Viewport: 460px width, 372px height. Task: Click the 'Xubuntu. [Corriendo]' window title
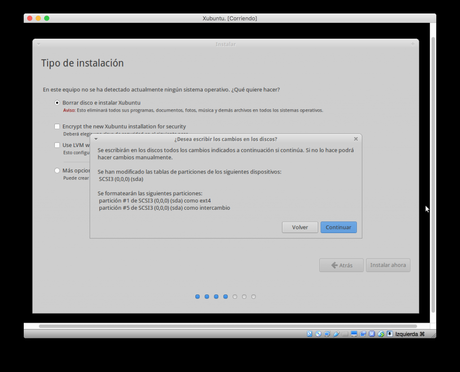tap(230, 18)
